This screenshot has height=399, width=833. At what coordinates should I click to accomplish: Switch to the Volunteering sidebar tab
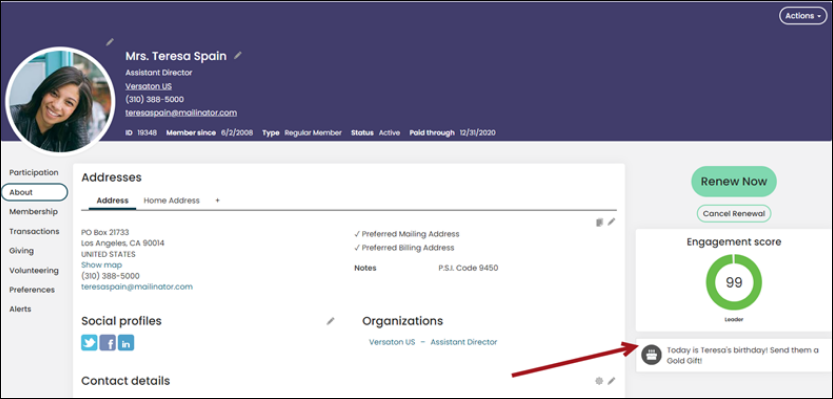pyautogui.click(x=33, y=270)
